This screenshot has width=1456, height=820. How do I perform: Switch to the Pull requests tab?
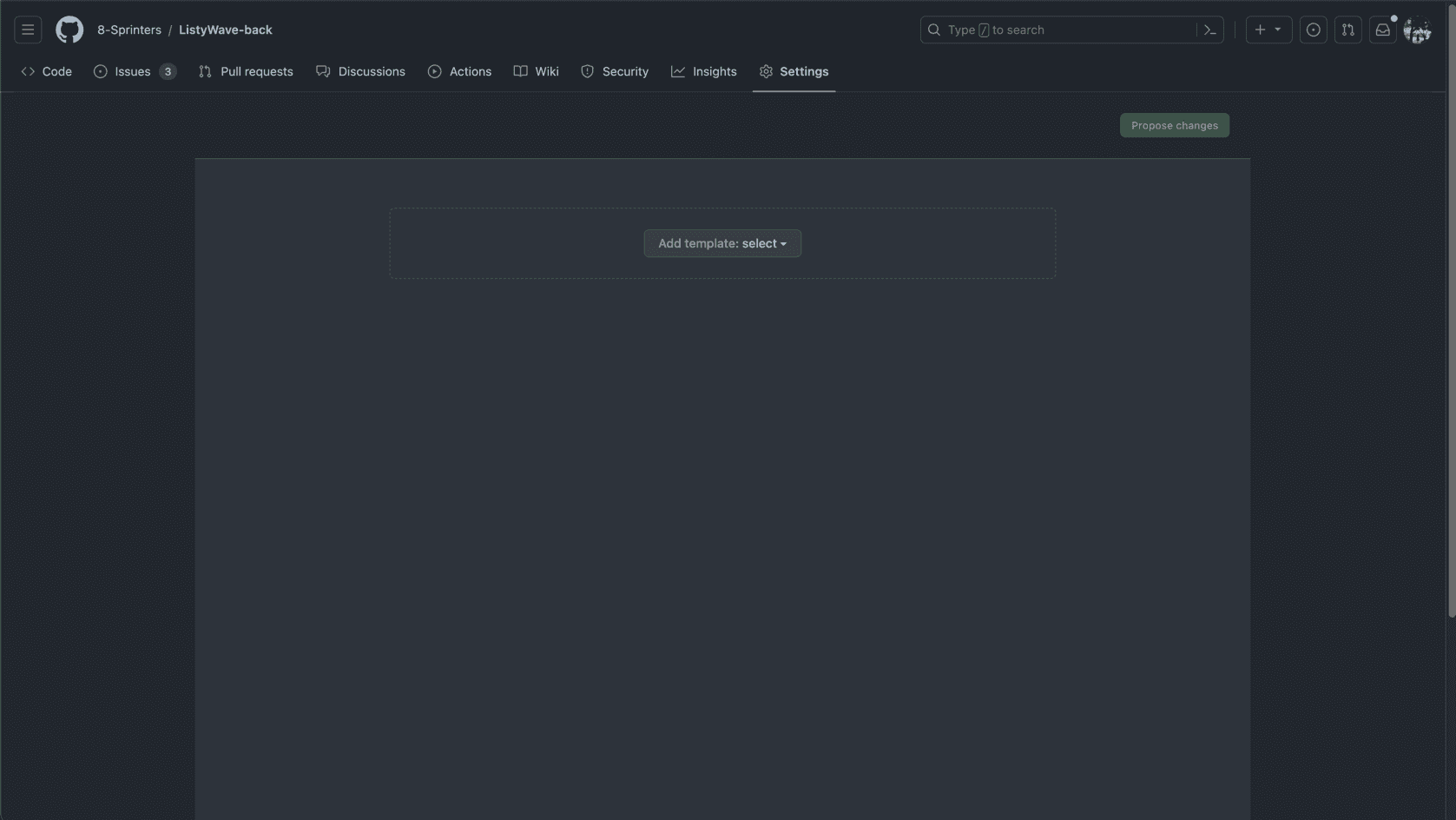tap(246, 71)
